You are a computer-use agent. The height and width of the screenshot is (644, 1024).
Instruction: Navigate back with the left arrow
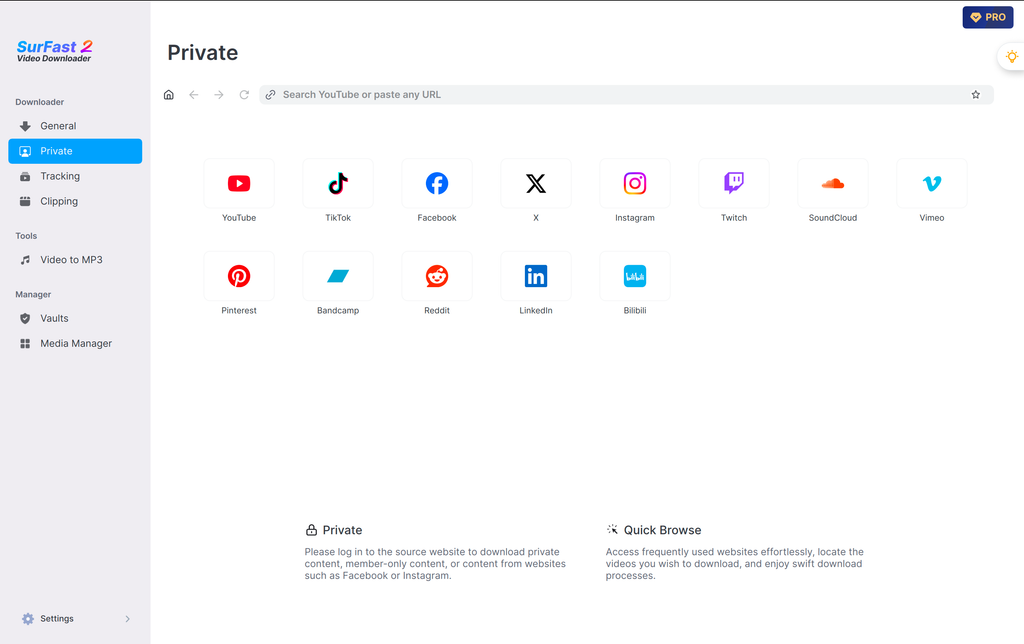[x=194, y=95]
